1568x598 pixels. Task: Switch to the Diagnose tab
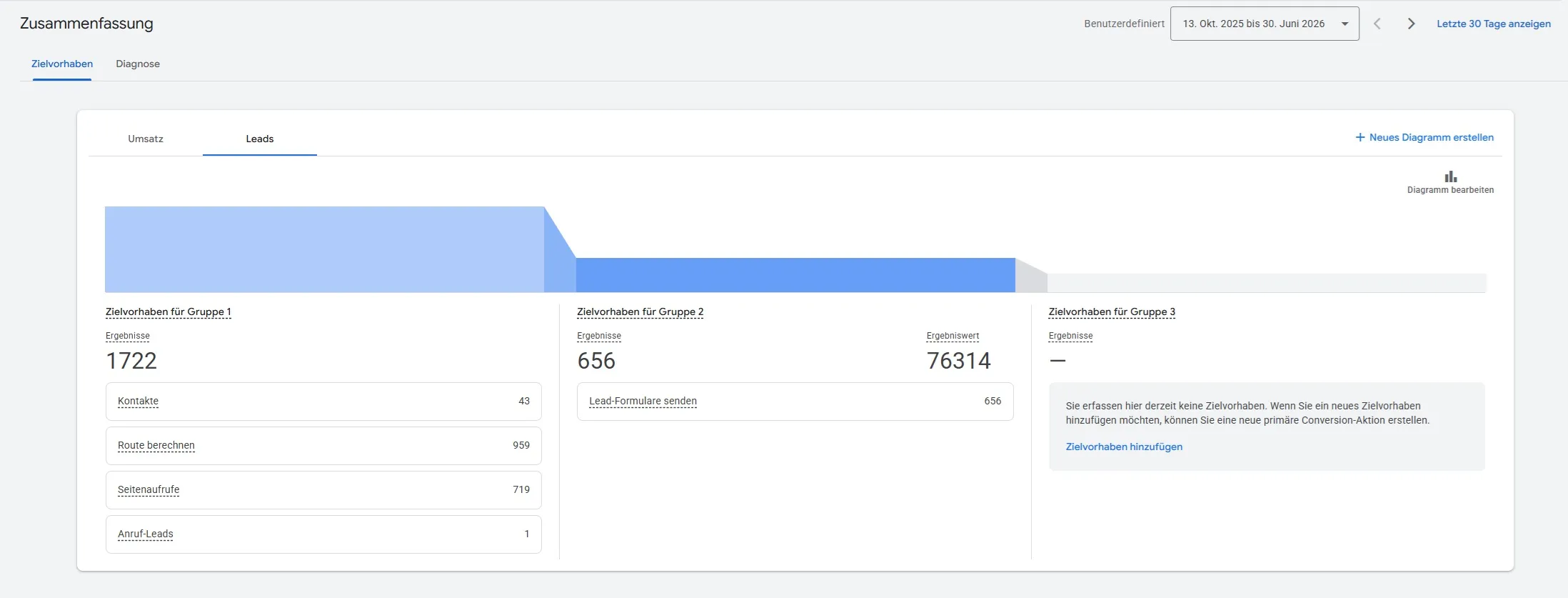pyautogui.click(x=138, y=64)
